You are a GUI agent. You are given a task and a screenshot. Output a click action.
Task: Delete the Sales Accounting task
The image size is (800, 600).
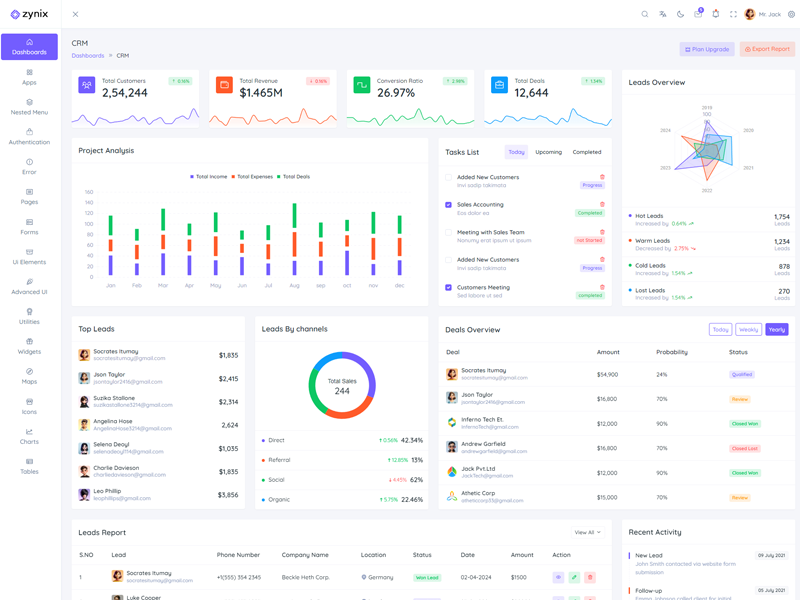point(602,204)
